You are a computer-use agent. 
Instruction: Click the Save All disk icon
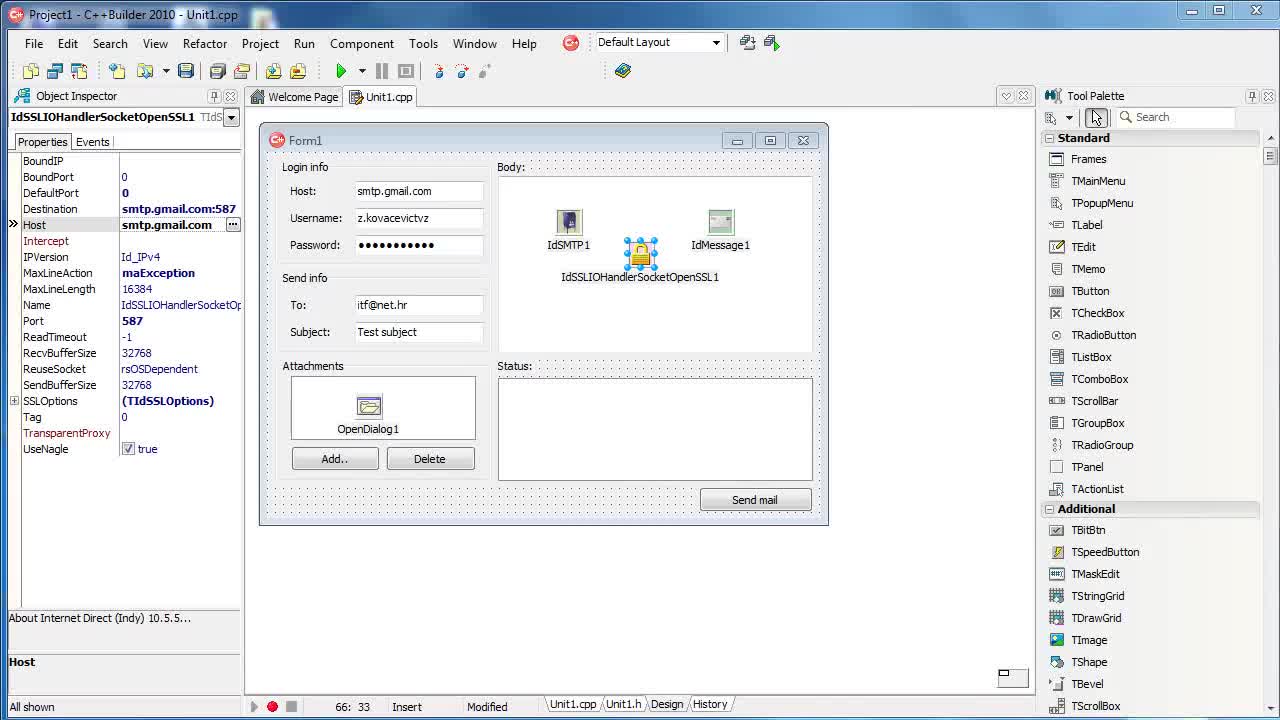click(x=217, y=71)
